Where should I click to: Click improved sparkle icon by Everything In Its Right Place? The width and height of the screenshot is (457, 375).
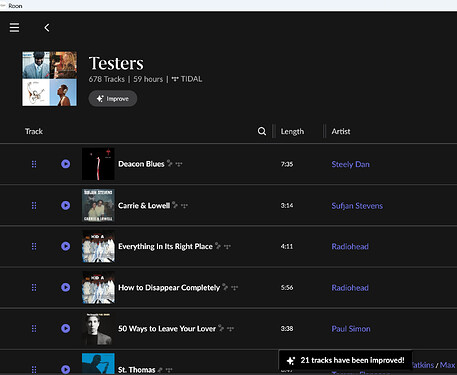pos(218,245)
